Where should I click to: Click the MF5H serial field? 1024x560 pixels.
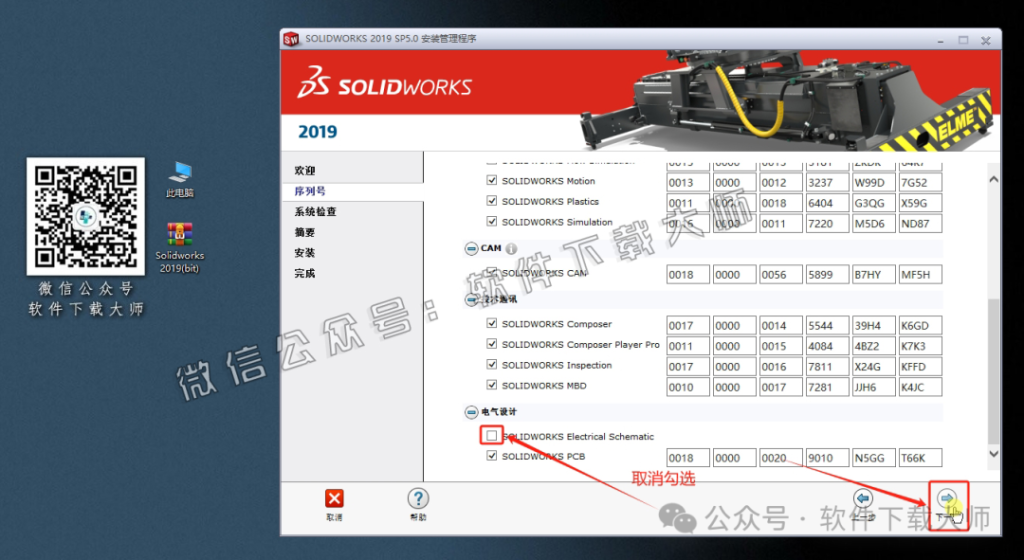(921, 275)
